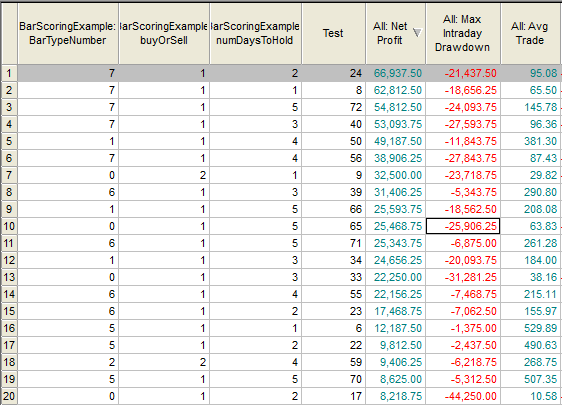The width and height of the screenshot is (562, 405).
Task: Click the Test cell with value 72
Action: pyautogui.click(x=333, y=108)
